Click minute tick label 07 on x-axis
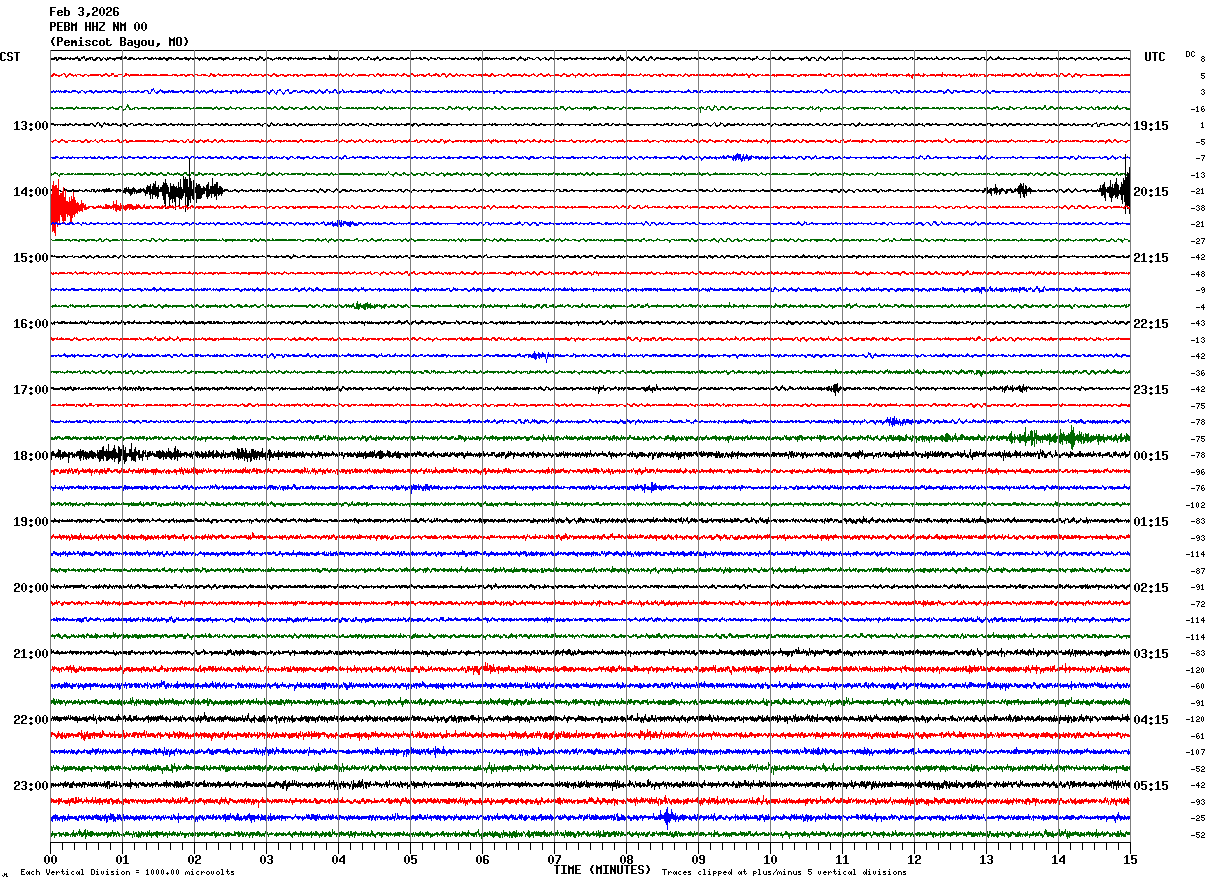The width and height of the screenshot is (1210, 886). [554, 859]
